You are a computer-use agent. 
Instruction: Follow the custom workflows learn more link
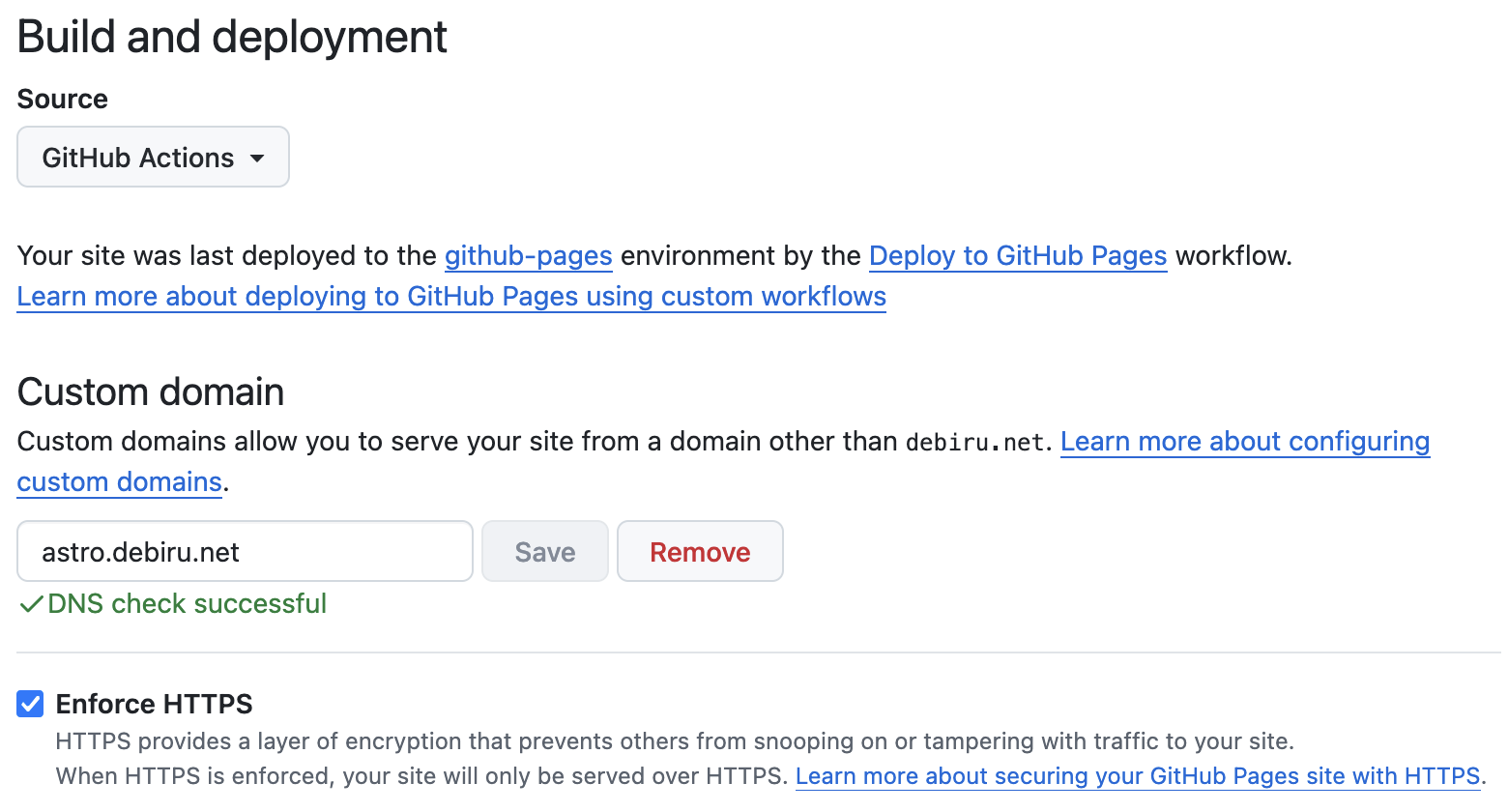450,296
